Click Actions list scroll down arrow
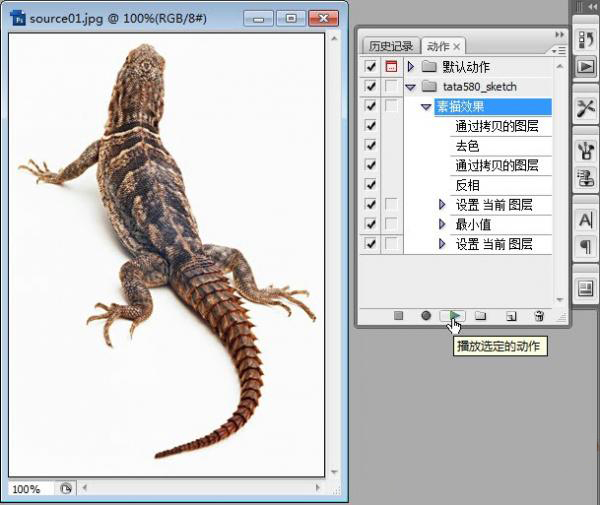This screenshot has height=505, width=600. click(x=560, y=300)
